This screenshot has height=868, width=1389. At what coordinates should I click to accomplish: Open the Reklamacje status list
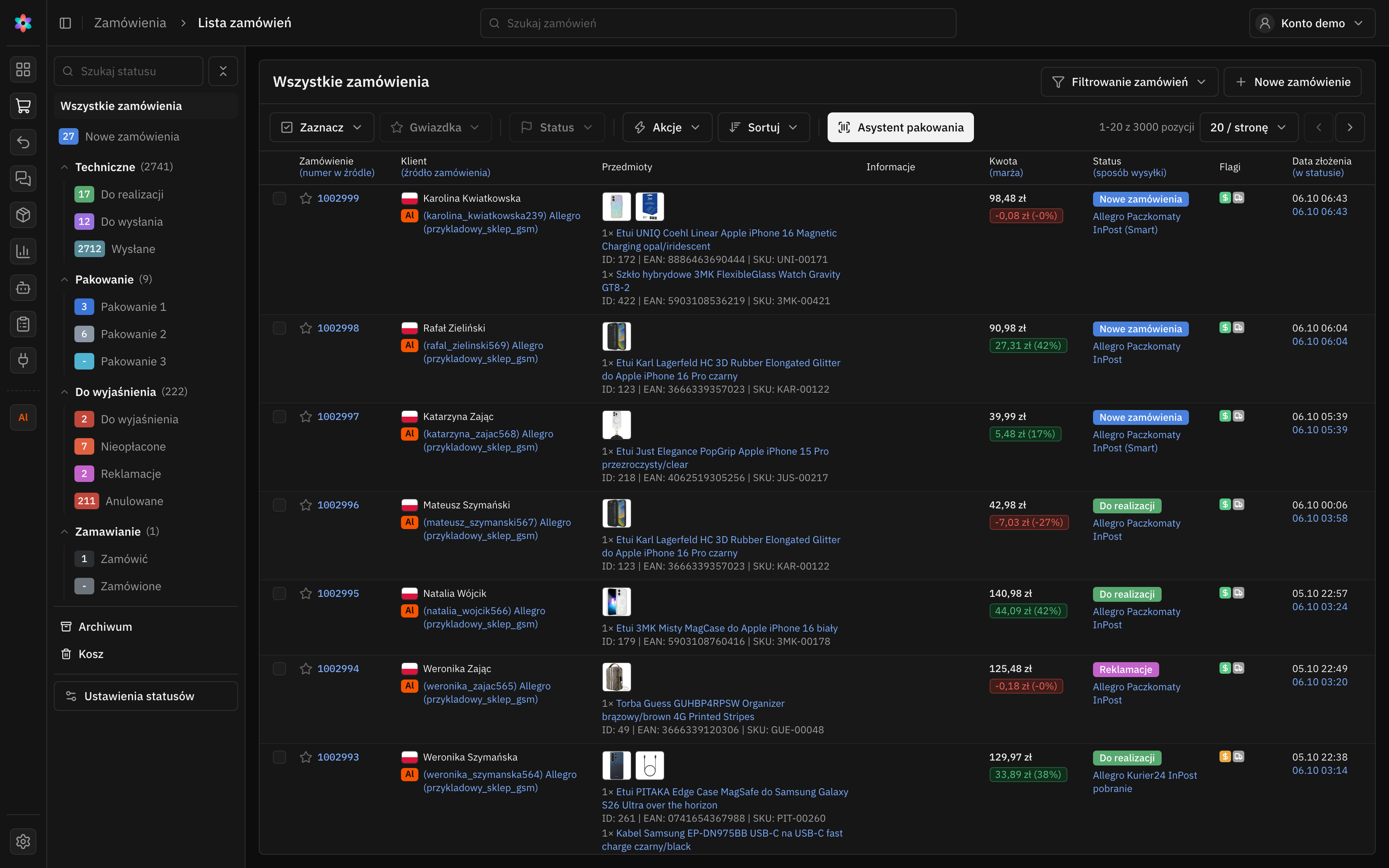[x=131, y=474]
